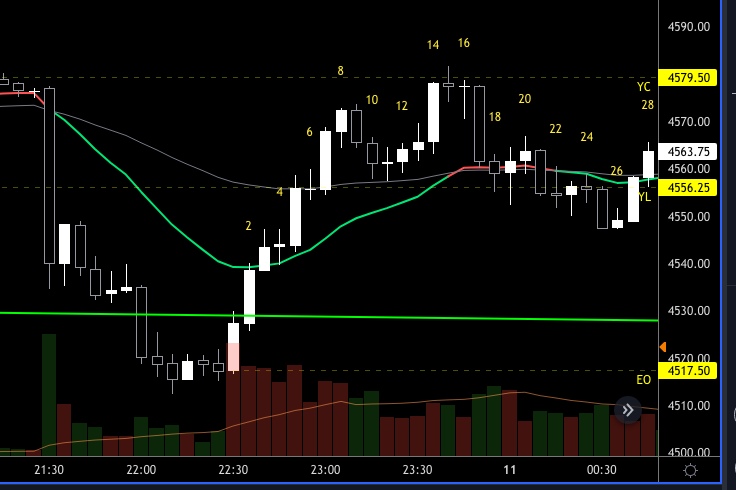
Task: Click the 00:30 time axis label
Action: [x=601, y=470]
